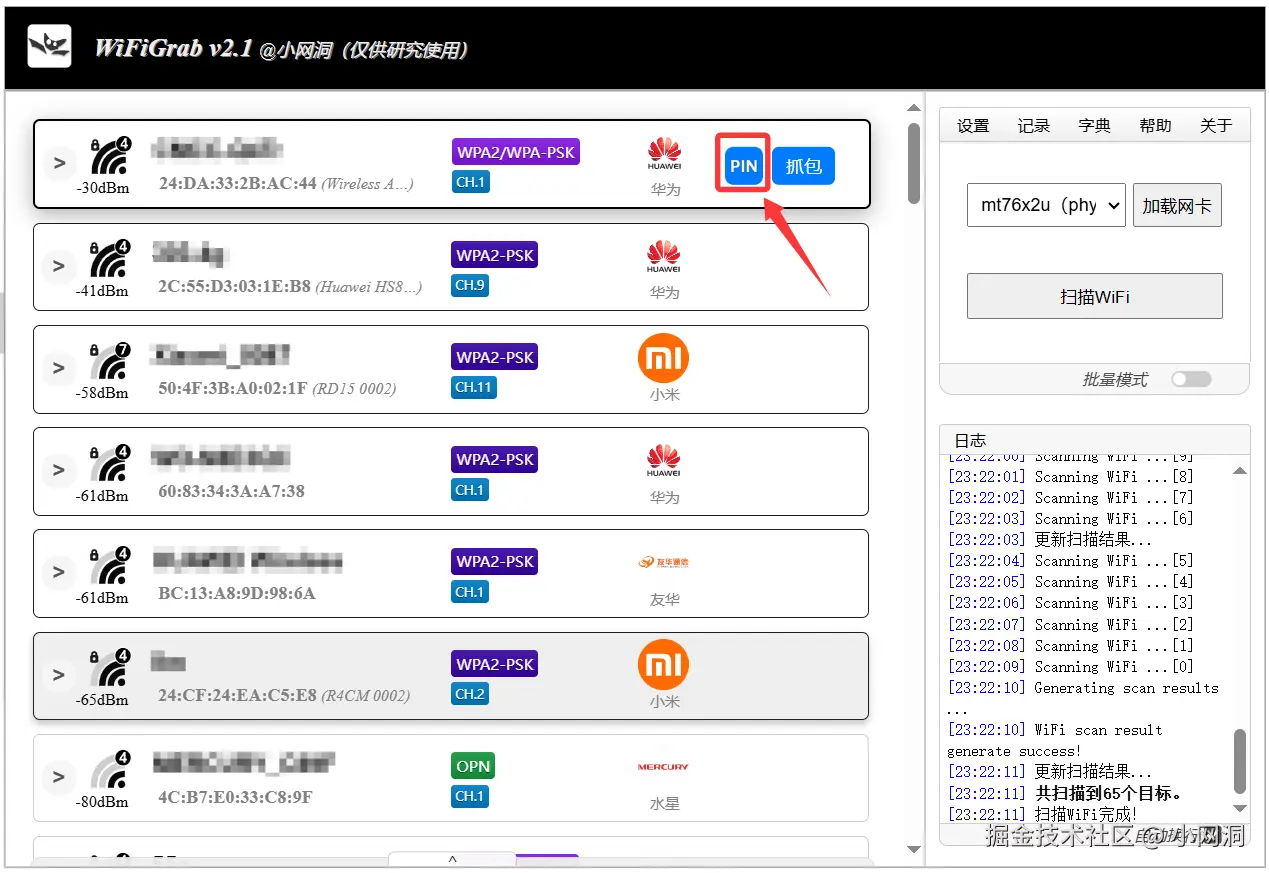Image resolution: width=1269 pixels, height=873 pixels.
Task: Click the blue PIN button
Action: 744,166
